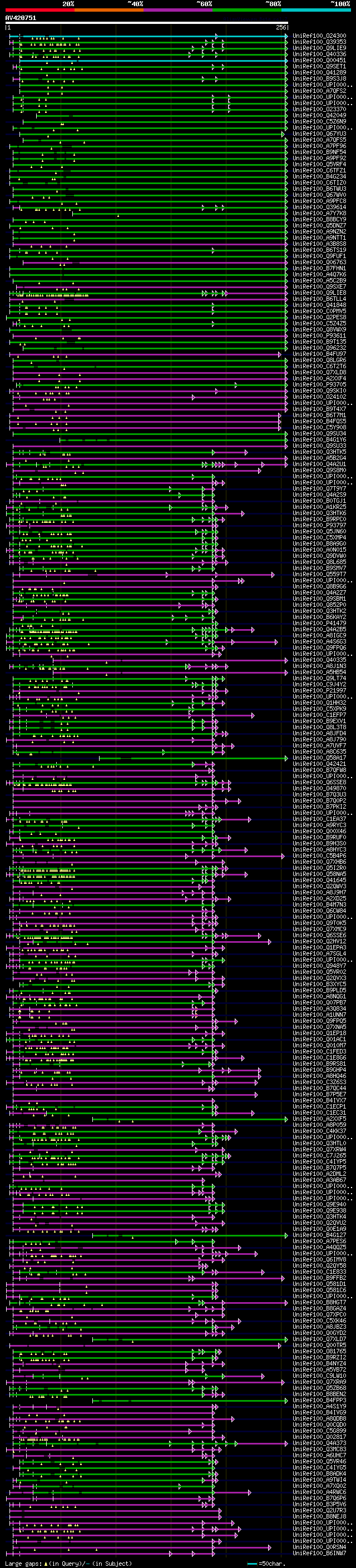Select hit label UniRef100_Q9LIE9

pyautogui.click(x=319, y=48)
